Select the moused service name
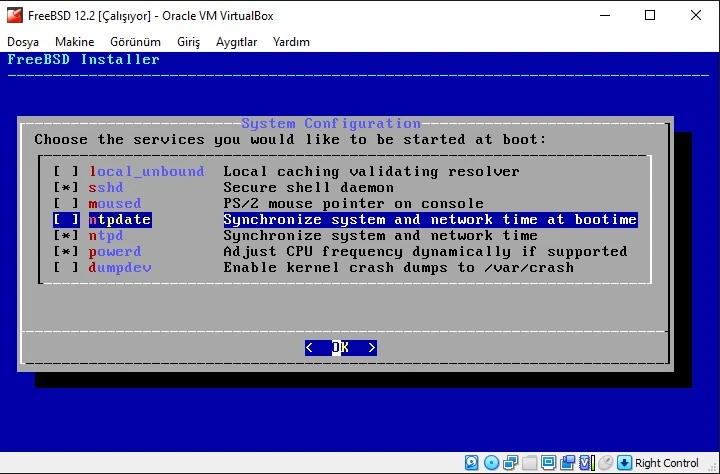The width and height of the screenshot is (720, 474). (x=115, y=203)
